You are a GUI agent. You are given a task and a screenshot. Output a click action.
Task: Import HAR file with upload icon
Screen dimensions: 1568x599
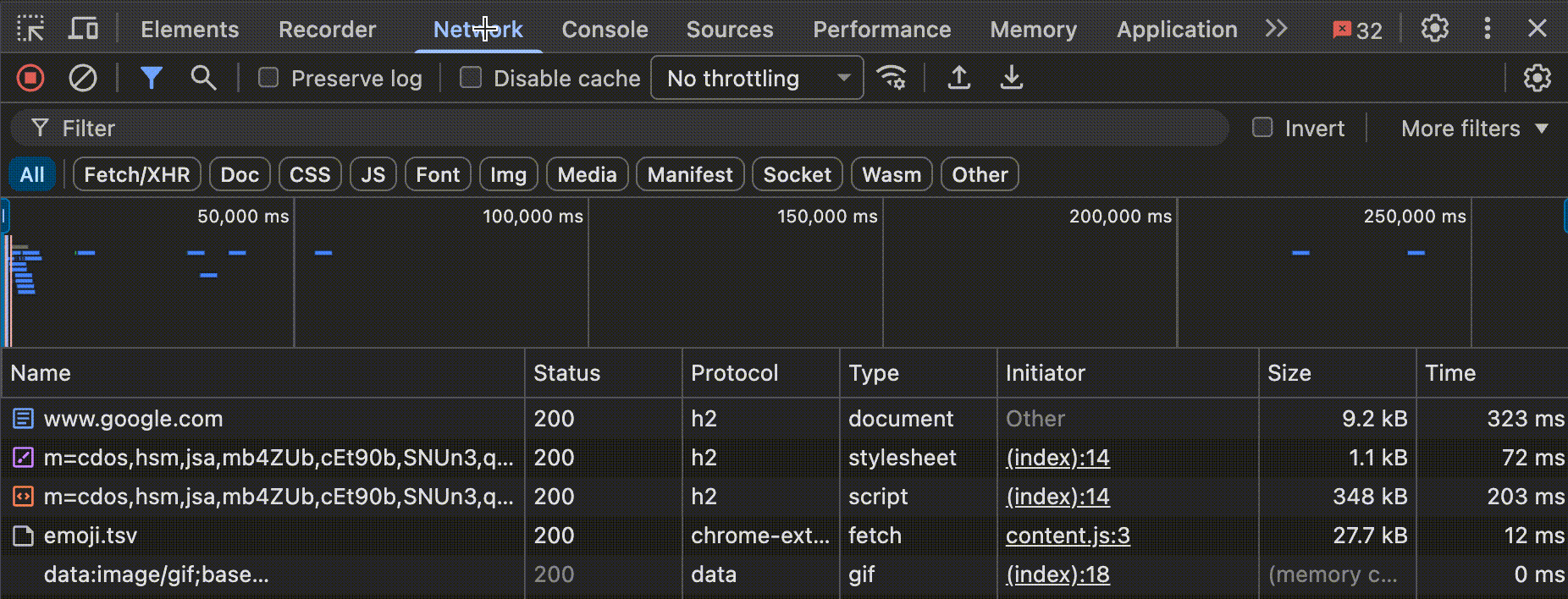tap(958, 79)
